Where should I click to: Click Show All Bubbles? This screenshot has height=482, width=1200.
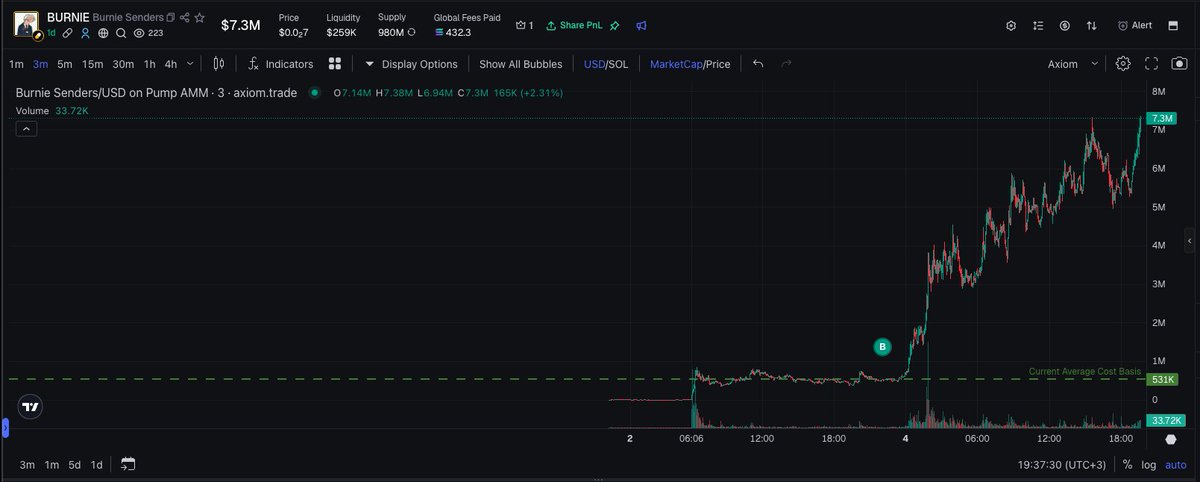tap(520, 64)
